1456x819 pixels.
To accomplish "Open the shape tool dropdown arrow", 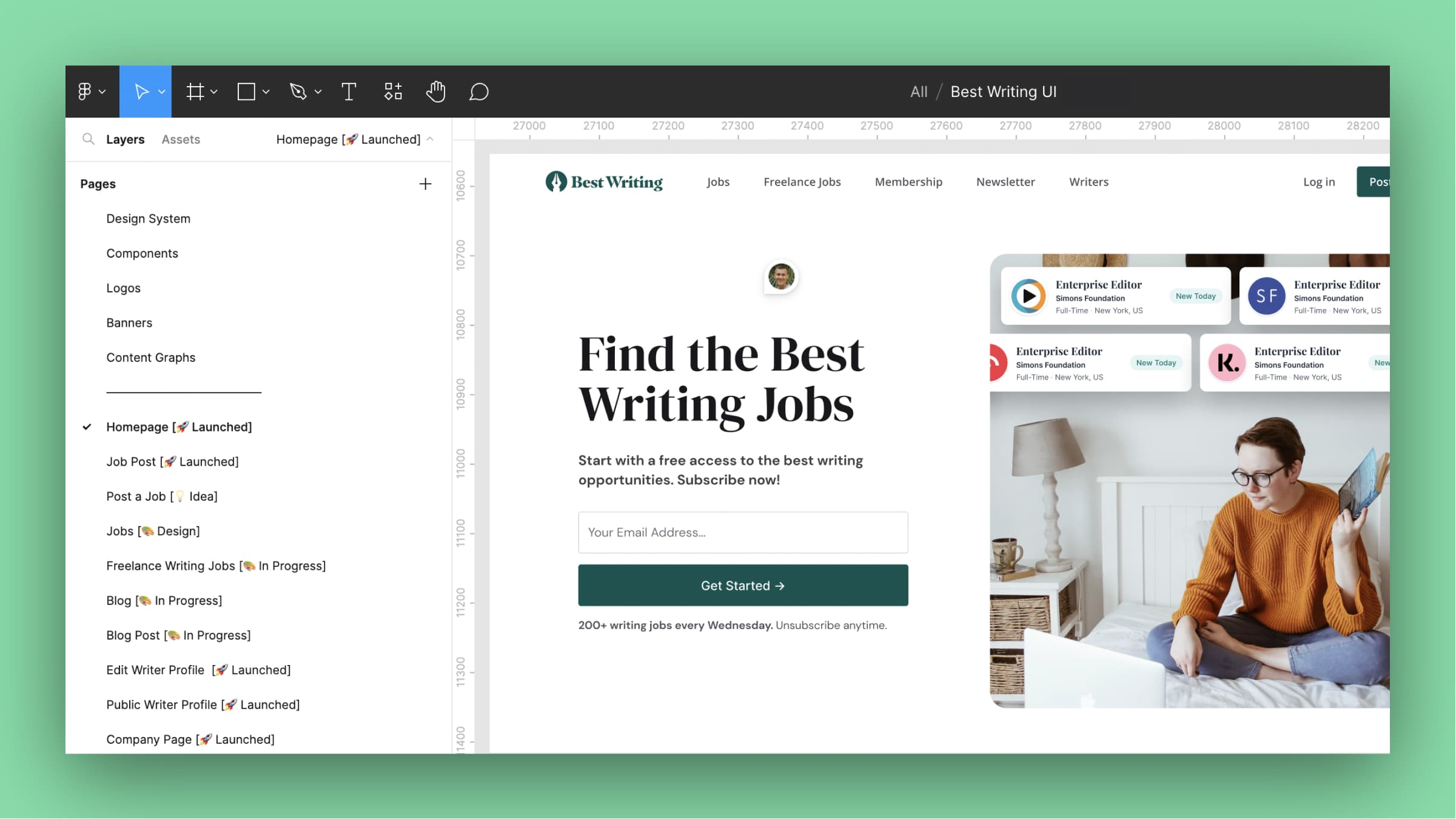I will tap(265, 92).
